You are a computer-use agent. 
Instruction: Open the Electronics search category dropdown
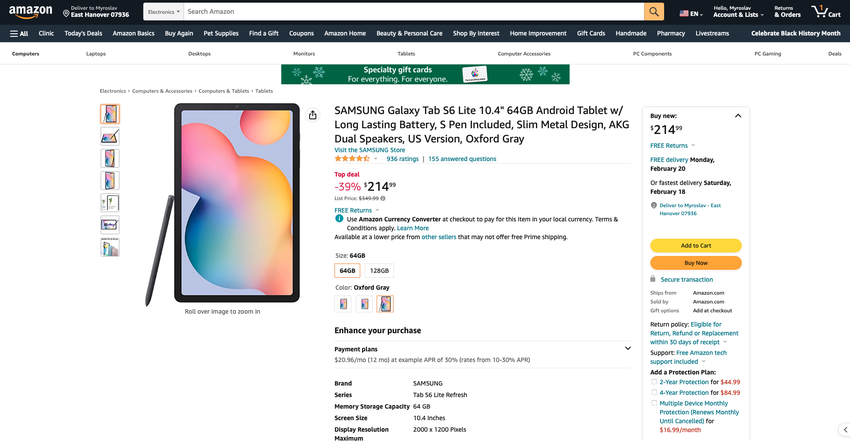[162, 12]
